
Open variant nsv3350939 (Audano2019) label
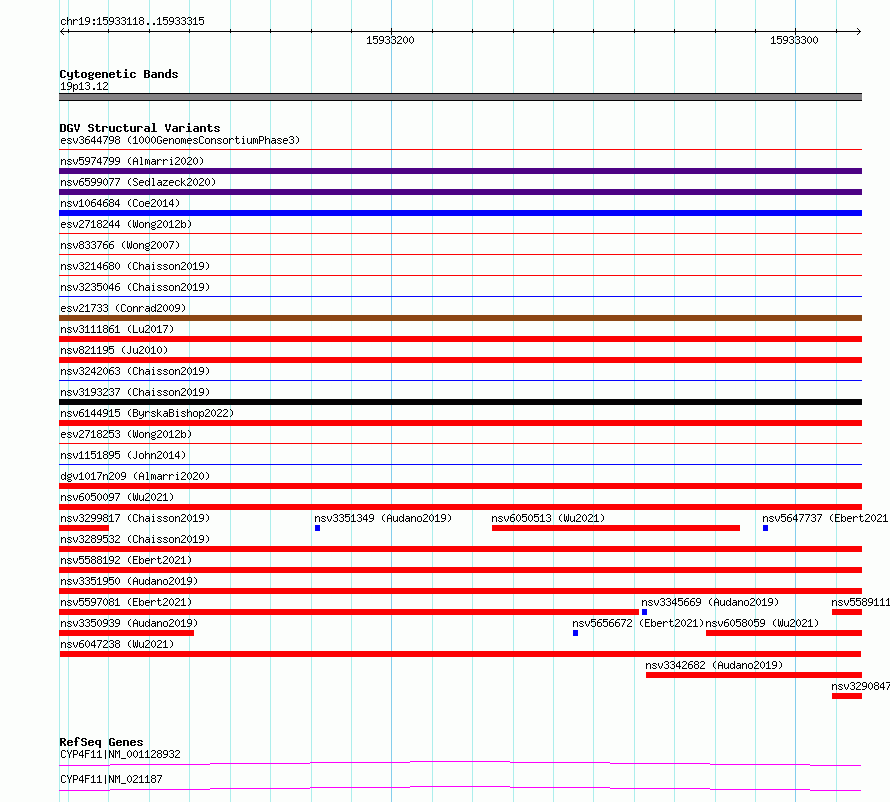point(129,623)
